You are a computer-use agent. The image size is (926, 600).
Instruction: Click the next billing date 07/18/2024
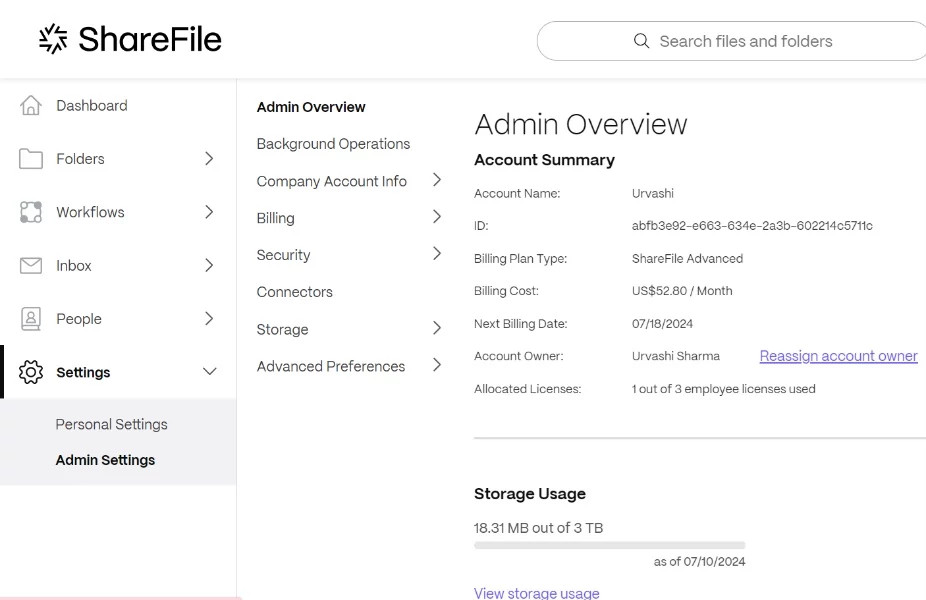pos(662,324)
